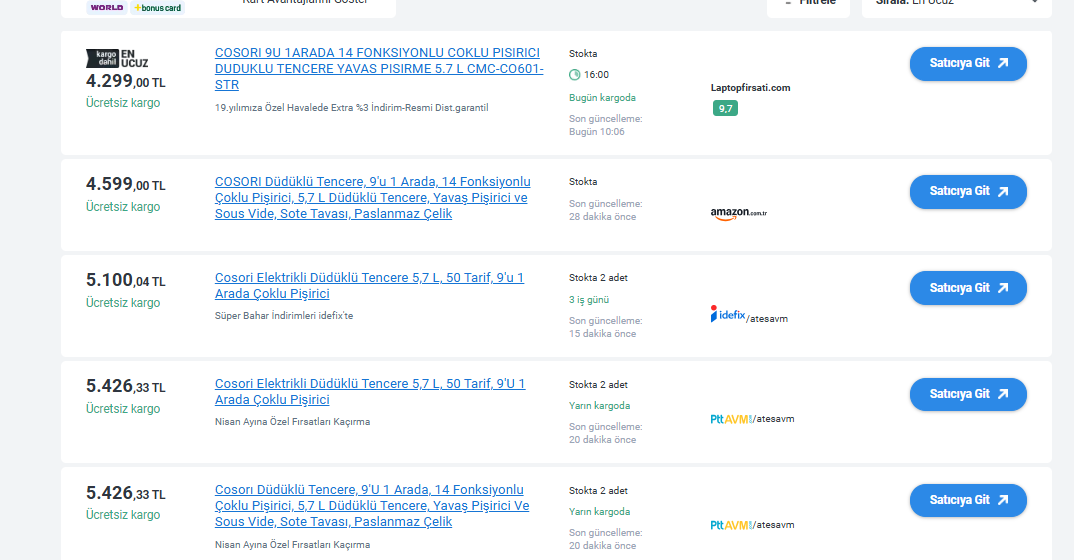
Task: Open the COSORI 9U 1ARADA CMC-CO601-STR listing link
Action: (x=379, y=68)
